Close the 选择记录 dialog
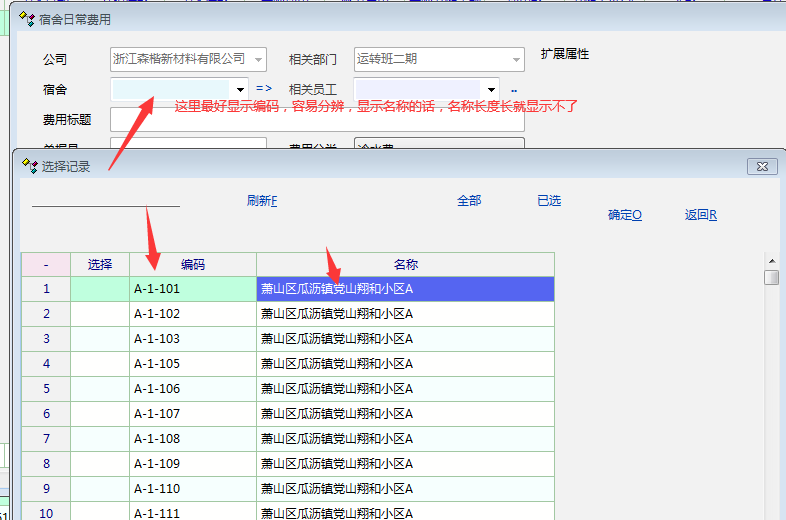 coord(761,166)
